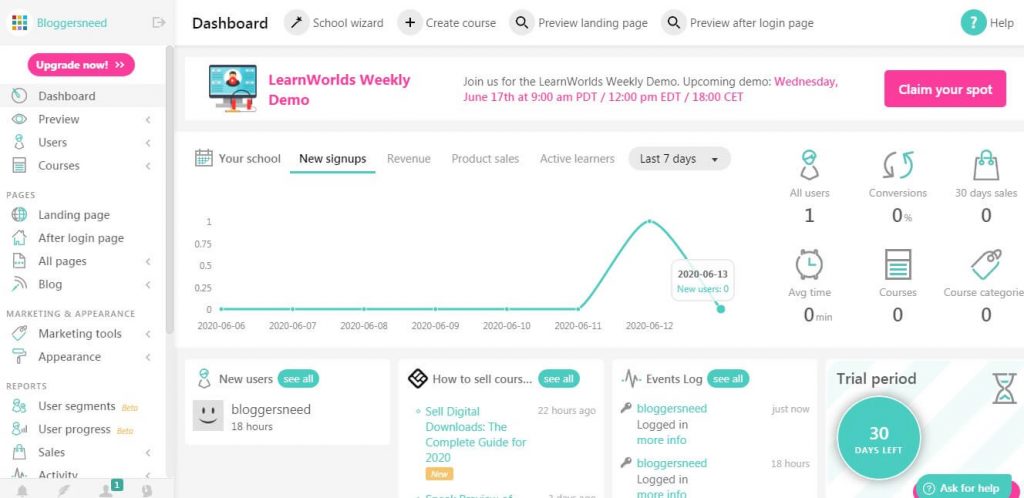Expand the Courses submenu chevron
This screenshot has width=1024, height=498.
click(x=148, y=166)
